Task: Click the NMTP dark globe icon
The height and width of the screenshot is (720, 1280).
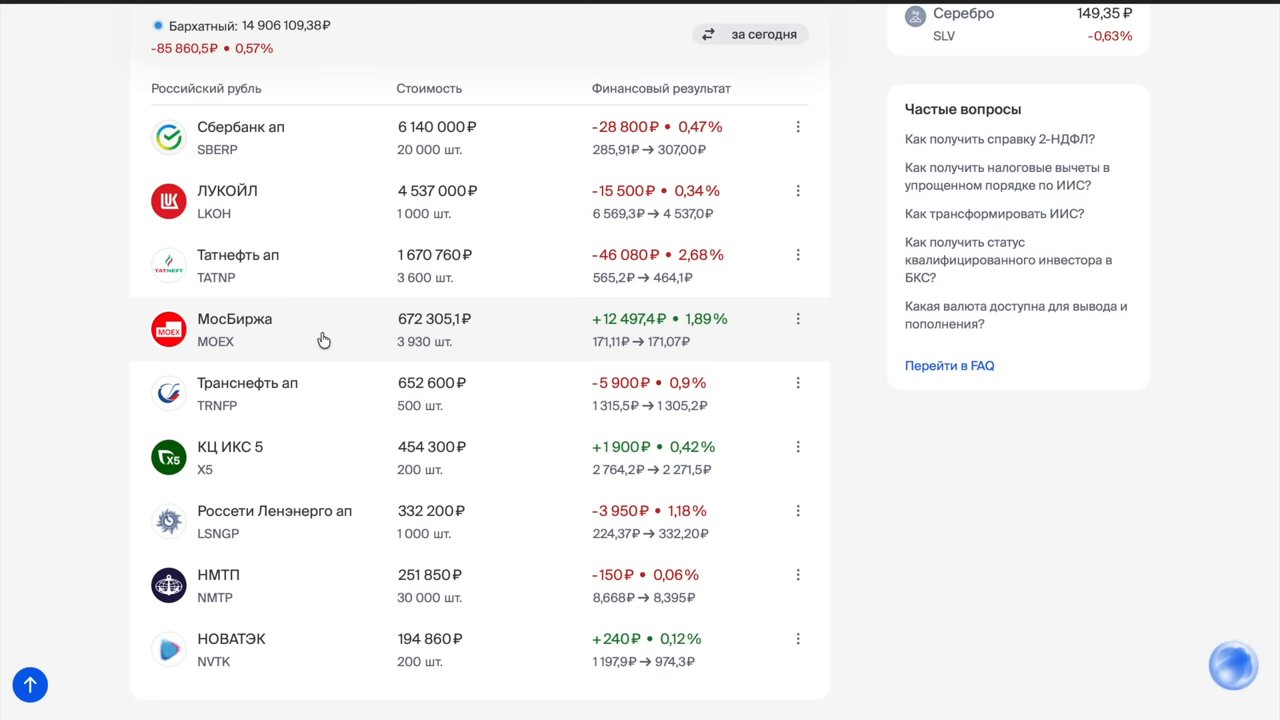Action: click(x=169, y=586)
